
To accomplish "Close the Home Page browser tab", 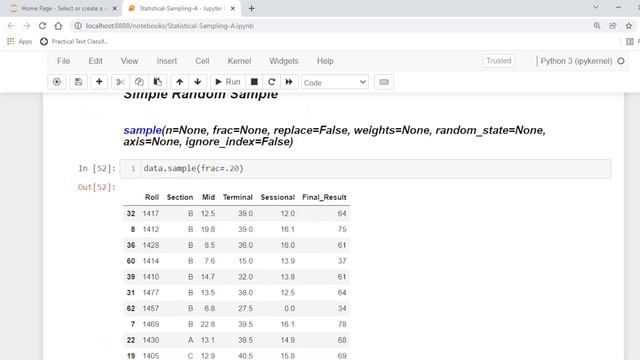I will pyautogui.click(x=115, y=8).
